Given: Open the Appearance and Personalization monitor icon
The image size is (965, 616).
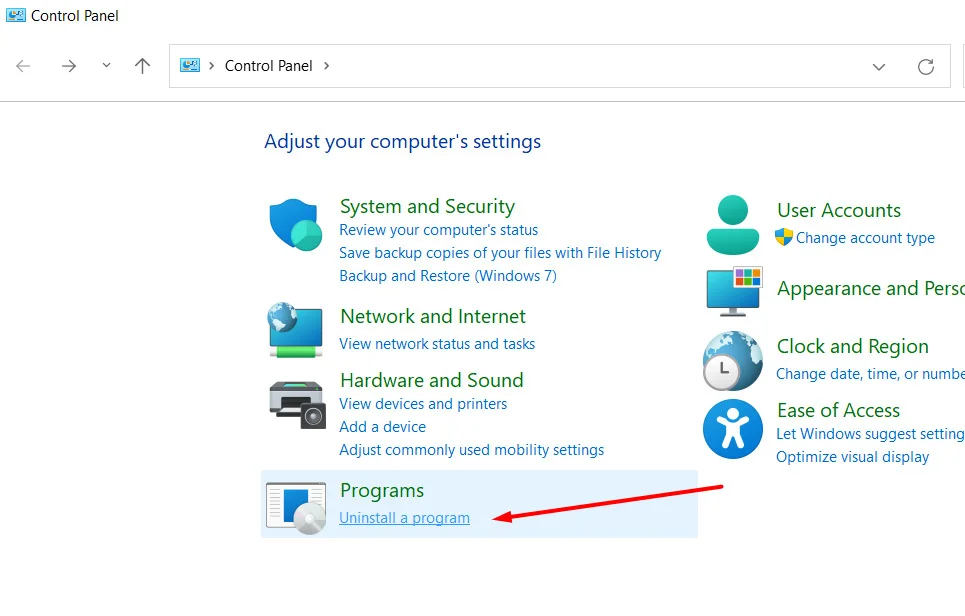Looking at the screenshot, I should (734, 292).
